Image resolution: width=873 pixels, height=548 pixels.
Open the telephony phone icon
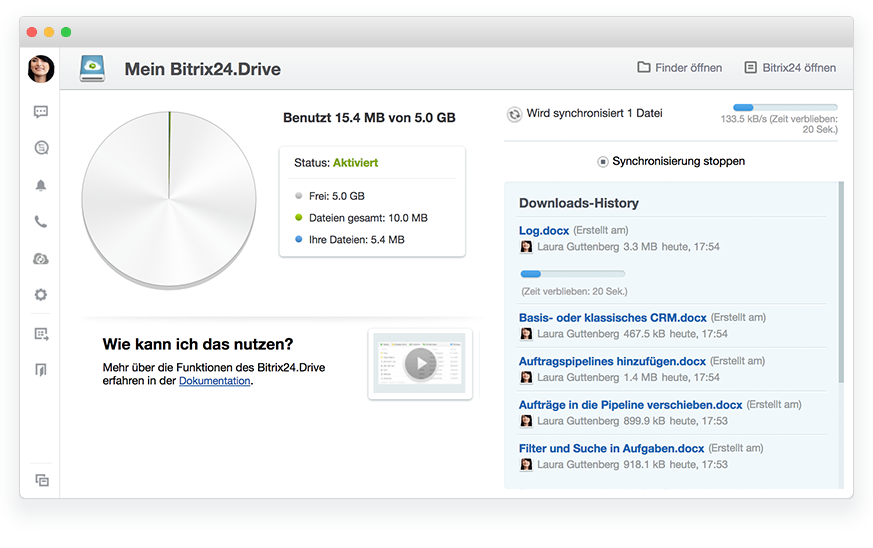pos(41,222)
